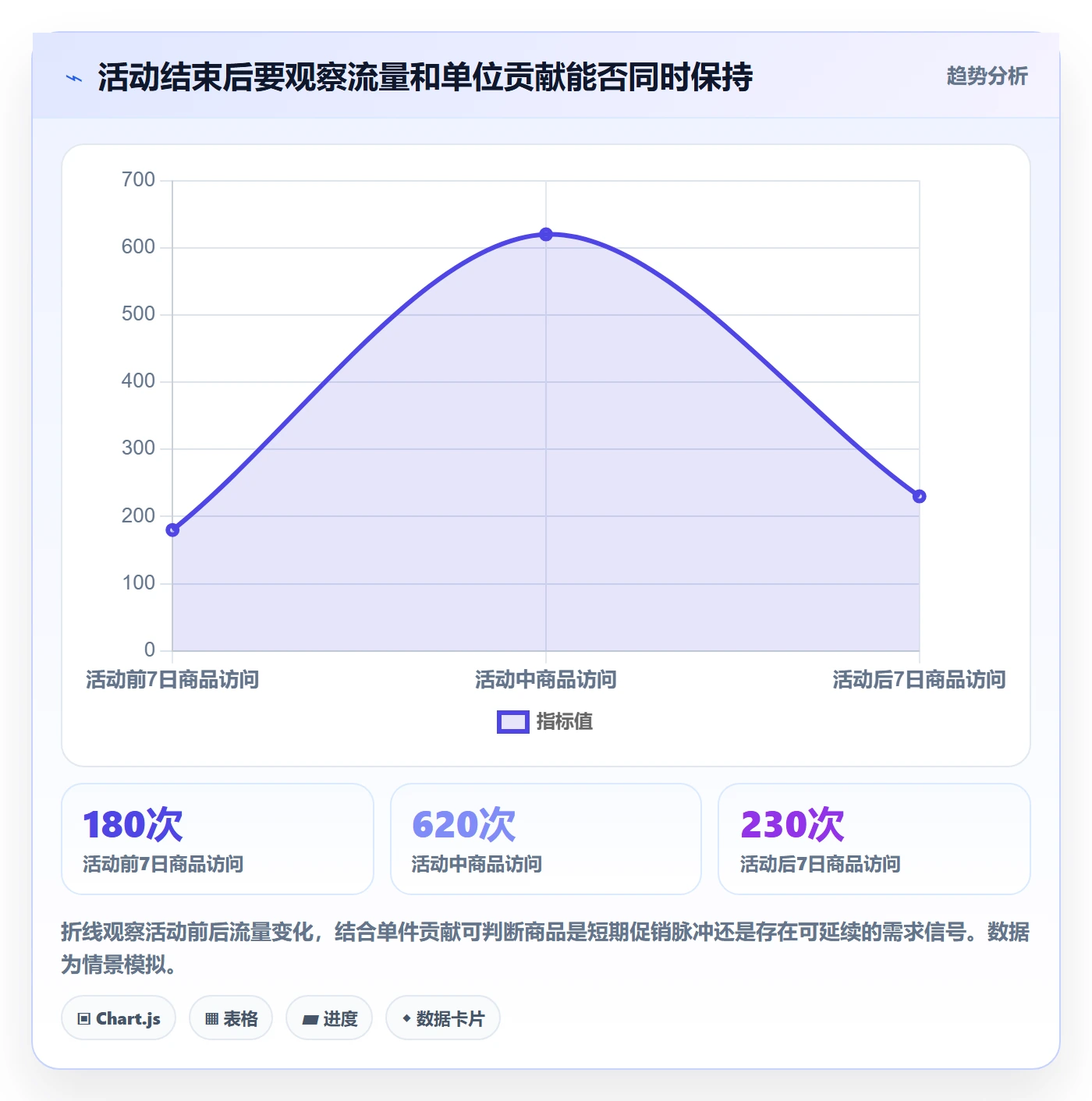Click the title 活动结束后要观察流量和单位贡献能否同时保持
The height and width of the screenshot is (1101, 1092).
pos(425,77)
